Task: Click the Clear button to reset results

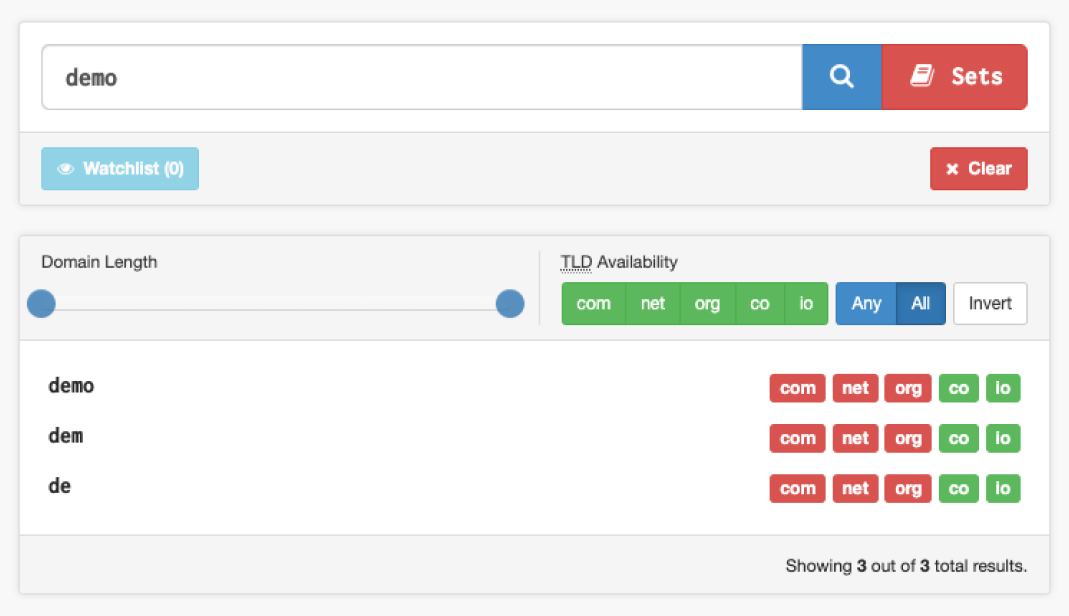Action: [x=978, y=168]
